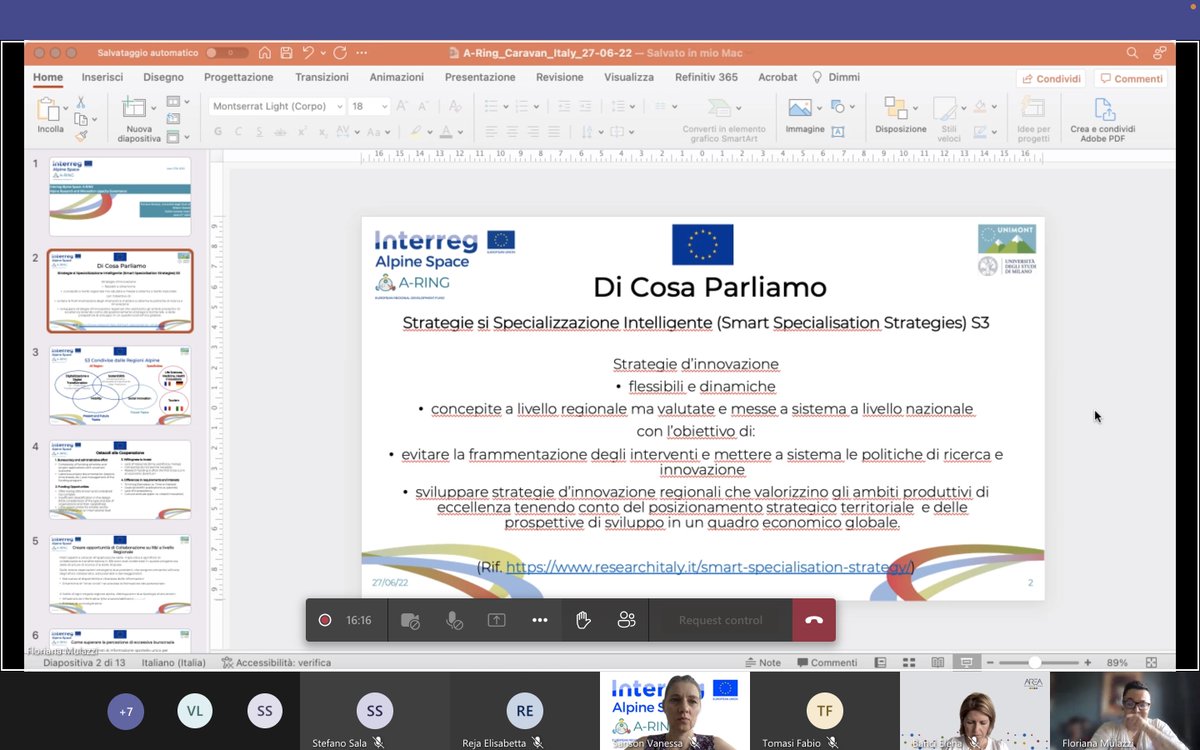Search the document with the magnifier icon
The image size is (1200, 750).
point(1132,53)
